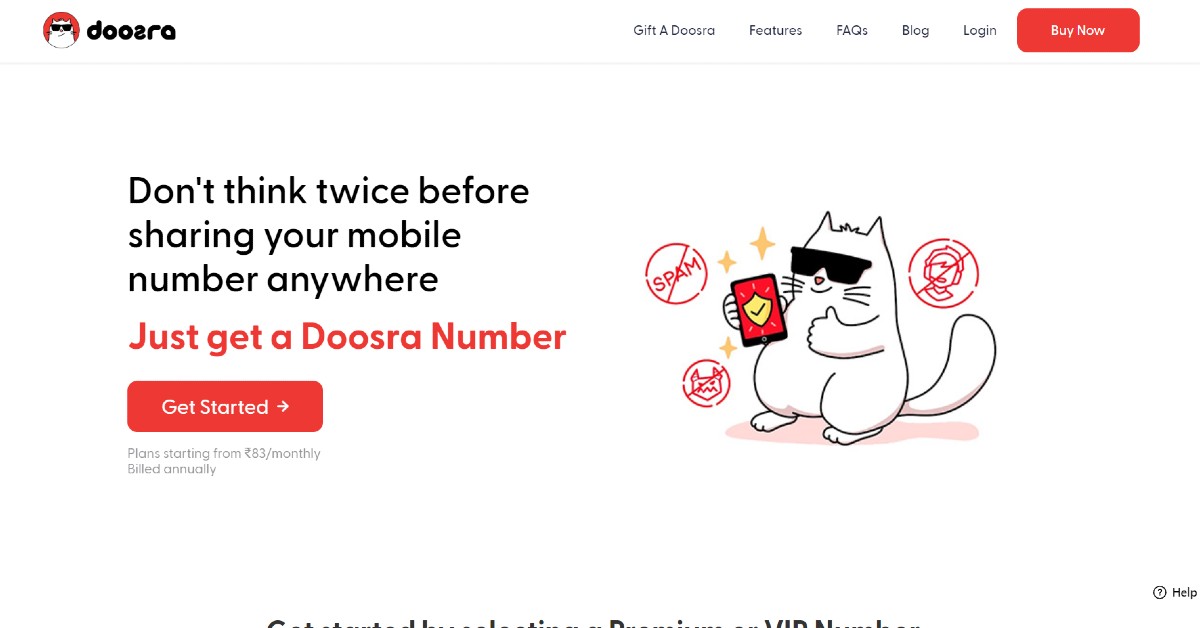Click the red Buy Now button

(x=1078, y=30)
